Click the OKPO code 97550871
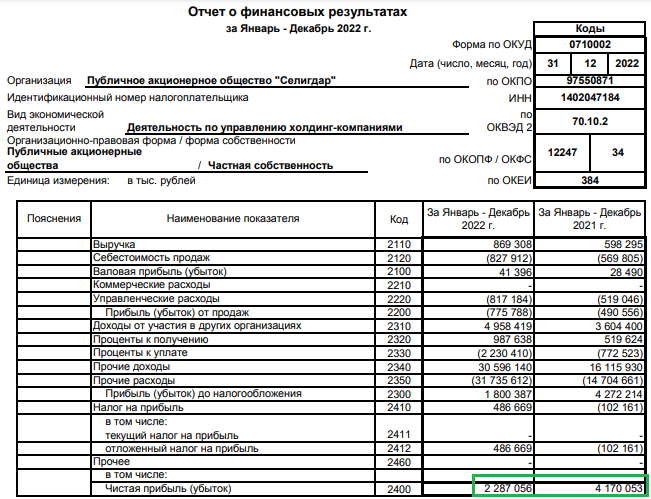Viewport: 651px width, 499px height. (590, 81)
